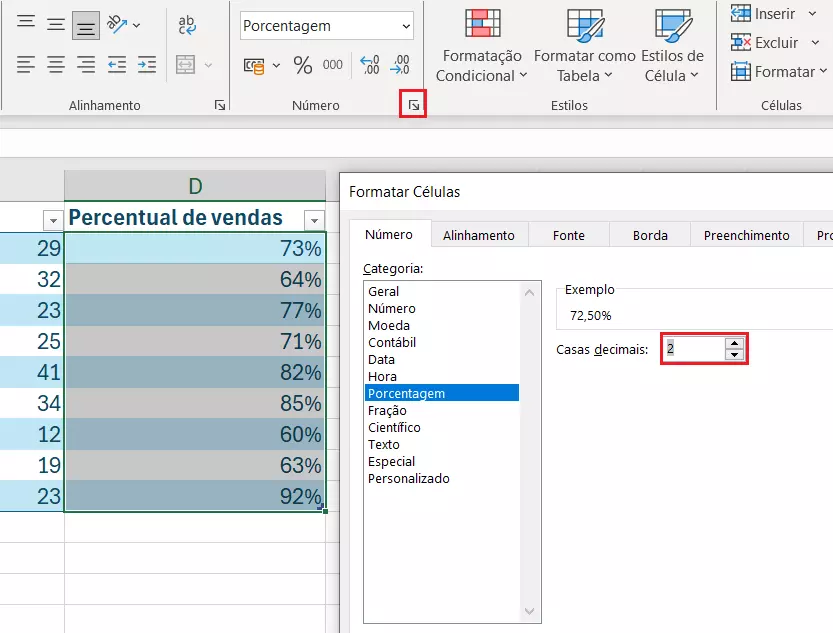
Task: Click the Increase Decimal icon
Action: (369, 66)
